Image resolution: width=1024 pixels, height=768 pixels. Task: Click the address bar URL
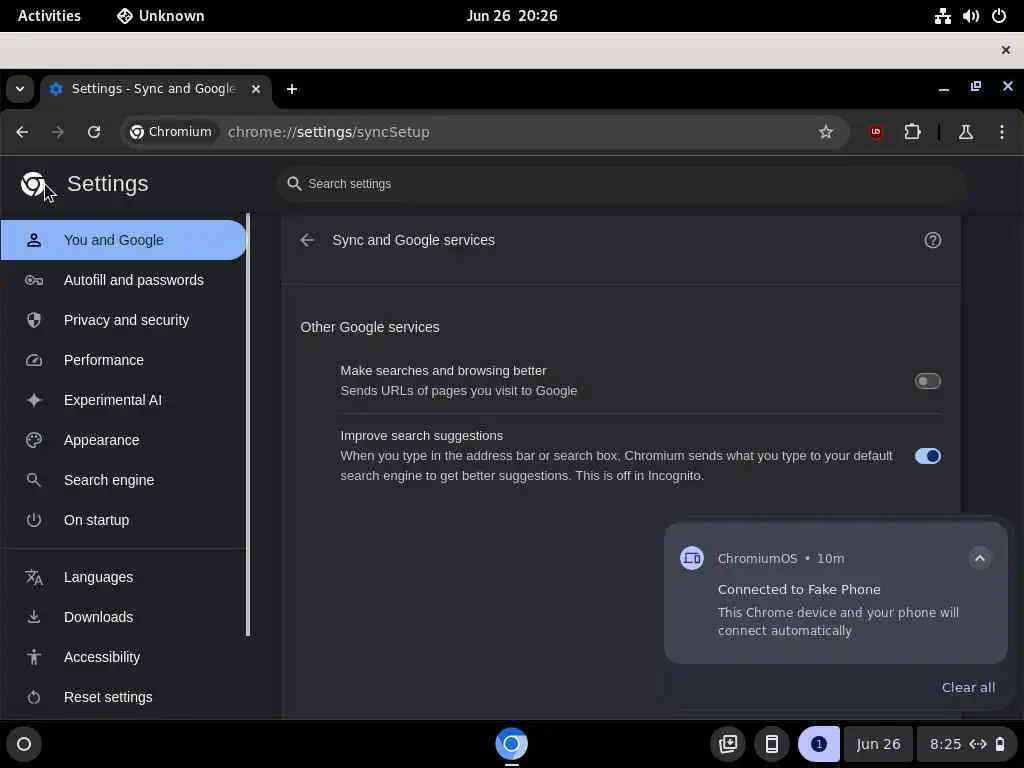point(328,132)
